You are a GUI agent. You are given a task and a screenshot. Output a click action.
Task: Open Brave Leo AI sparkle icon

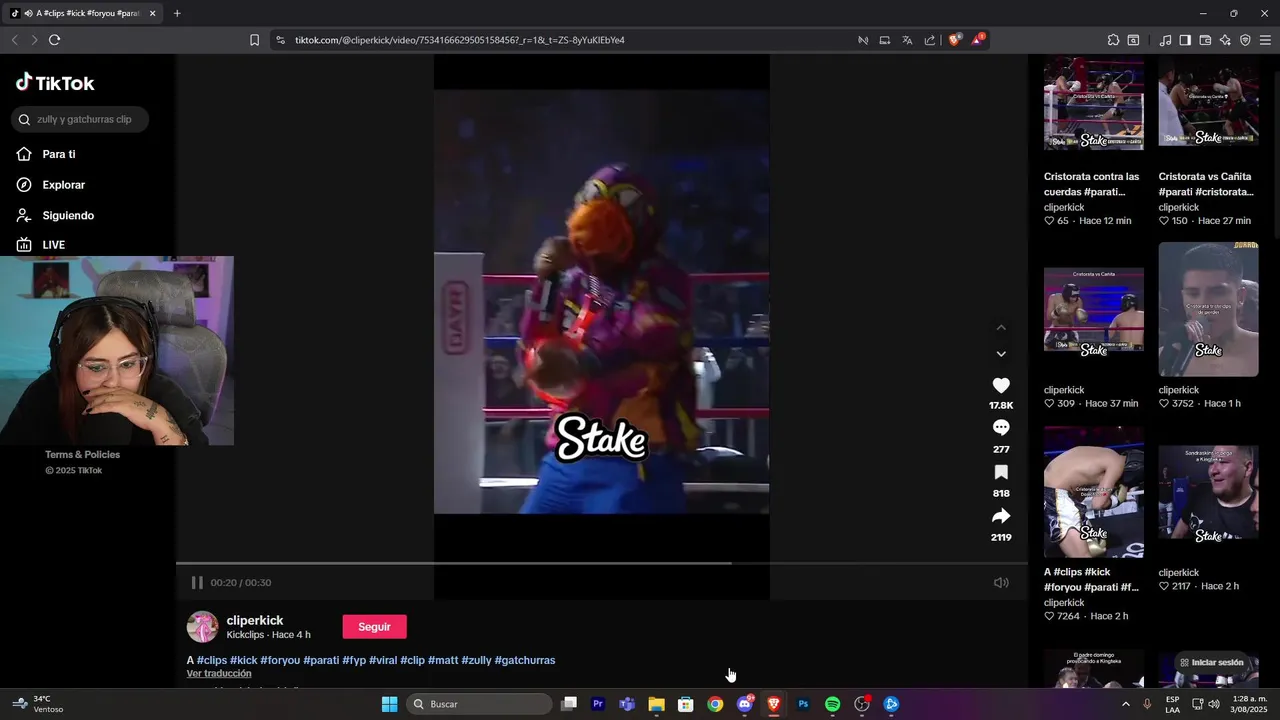click(1225, 40)
